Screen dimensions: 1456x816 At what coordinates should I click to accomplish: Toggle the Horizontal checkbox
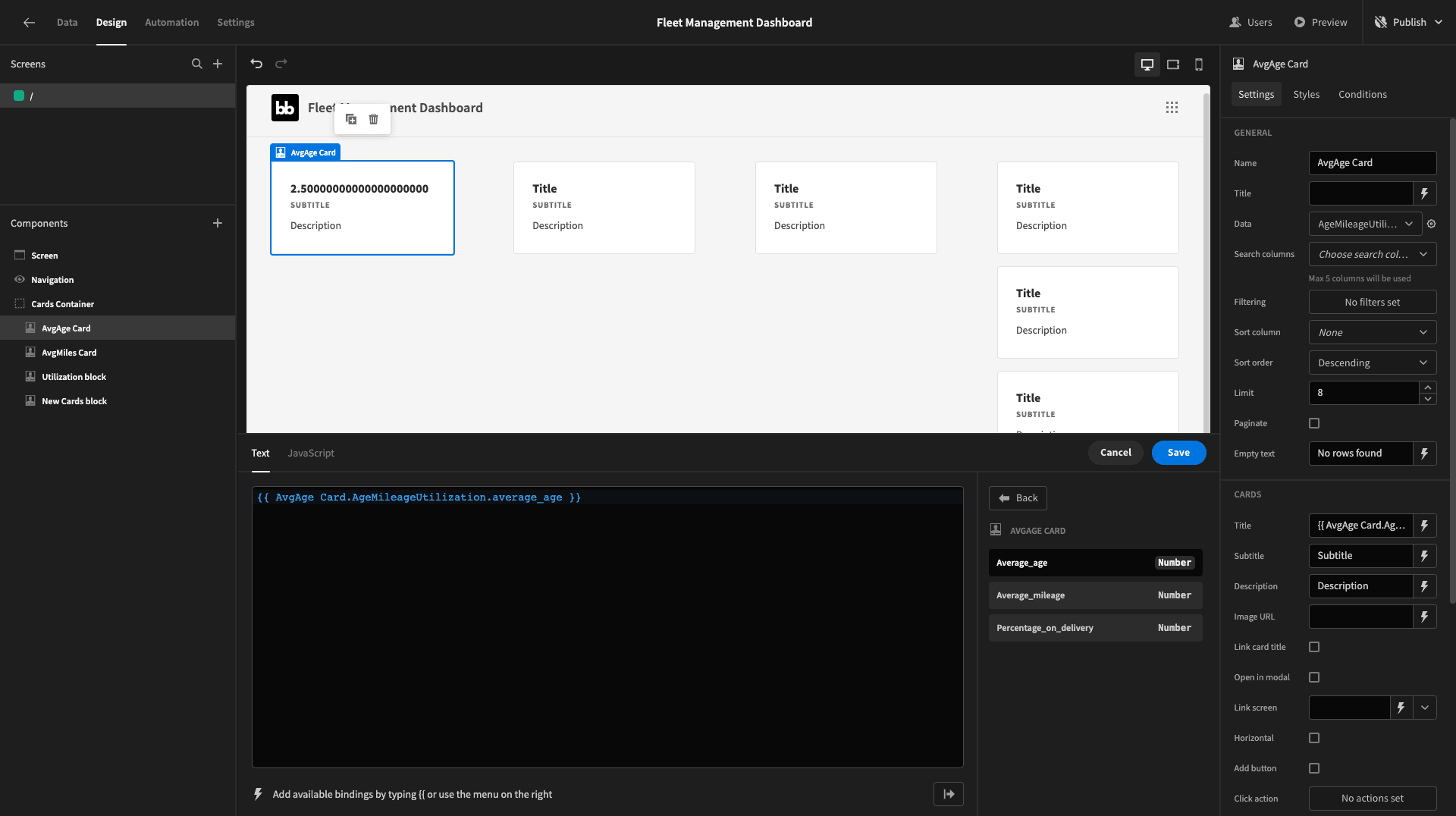pos(1314,738)
